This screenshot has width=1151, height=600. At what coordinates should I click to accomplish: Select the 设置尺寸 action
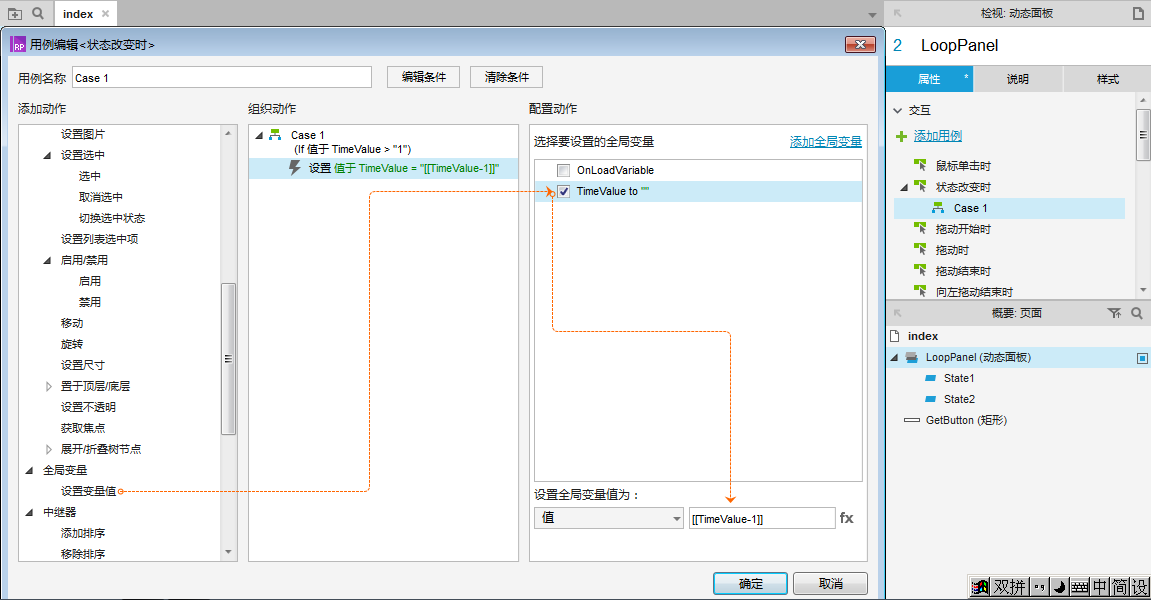tap(83, 365)
